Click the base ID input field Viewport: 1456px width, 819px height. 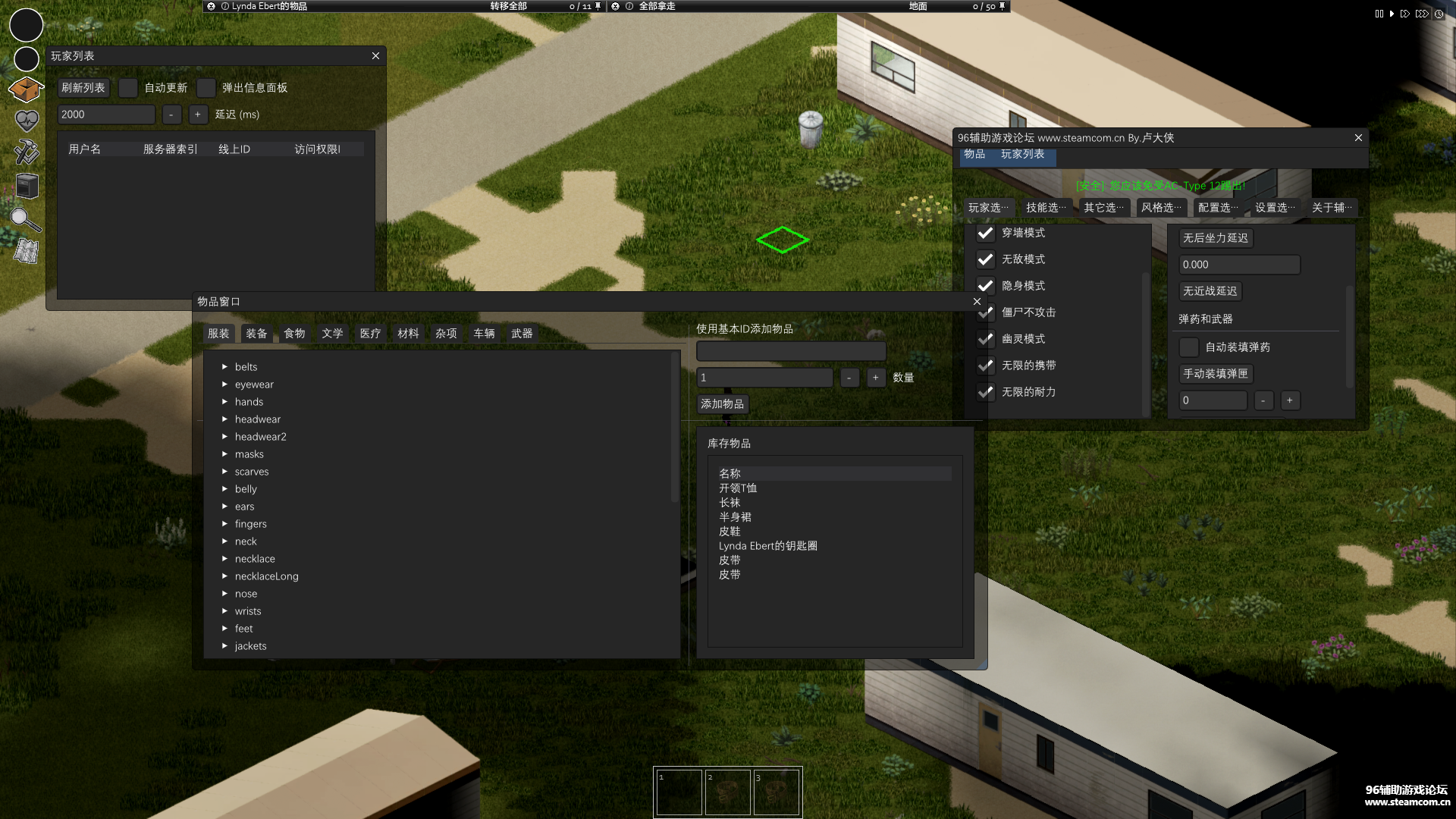tap(791, 351)
